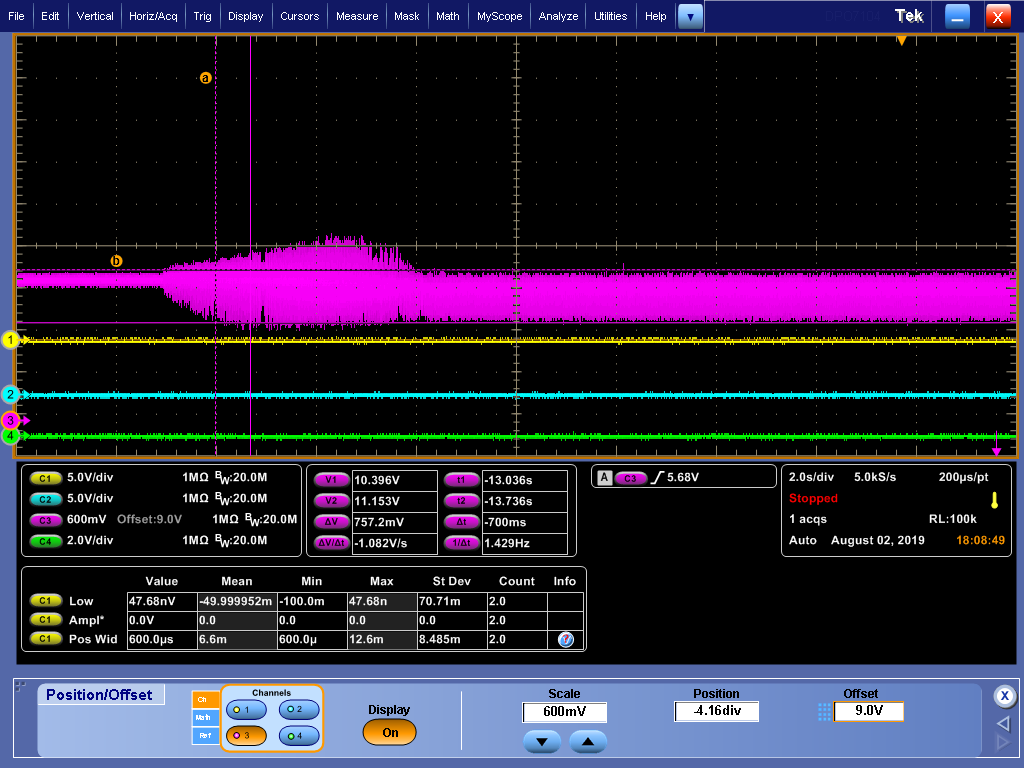
Task: Click the yellow temperature status indicator icon
Action: [994, 500]
